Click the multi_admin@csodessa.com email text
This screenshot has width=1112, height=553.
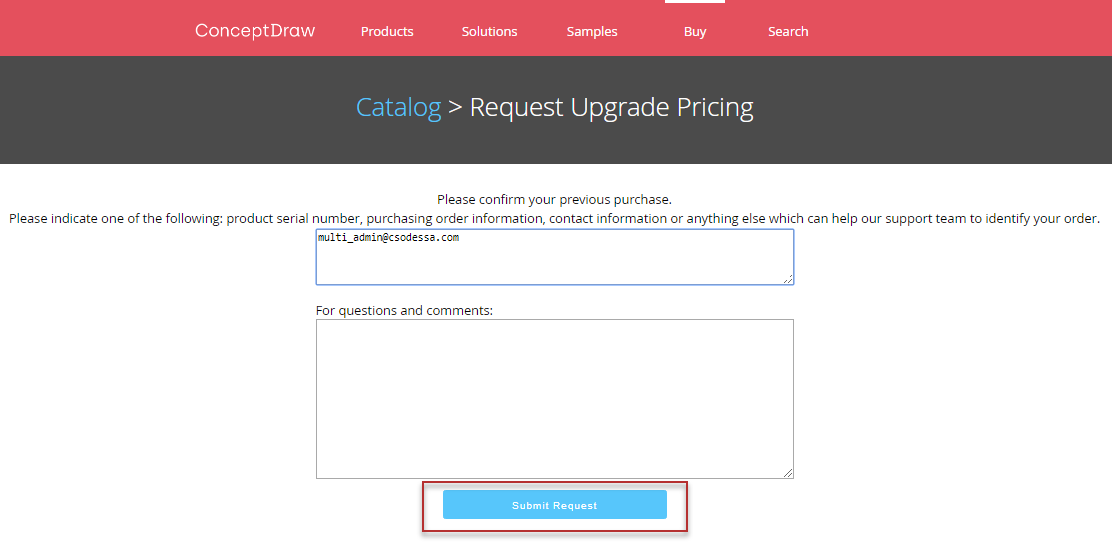click(388, 238)
